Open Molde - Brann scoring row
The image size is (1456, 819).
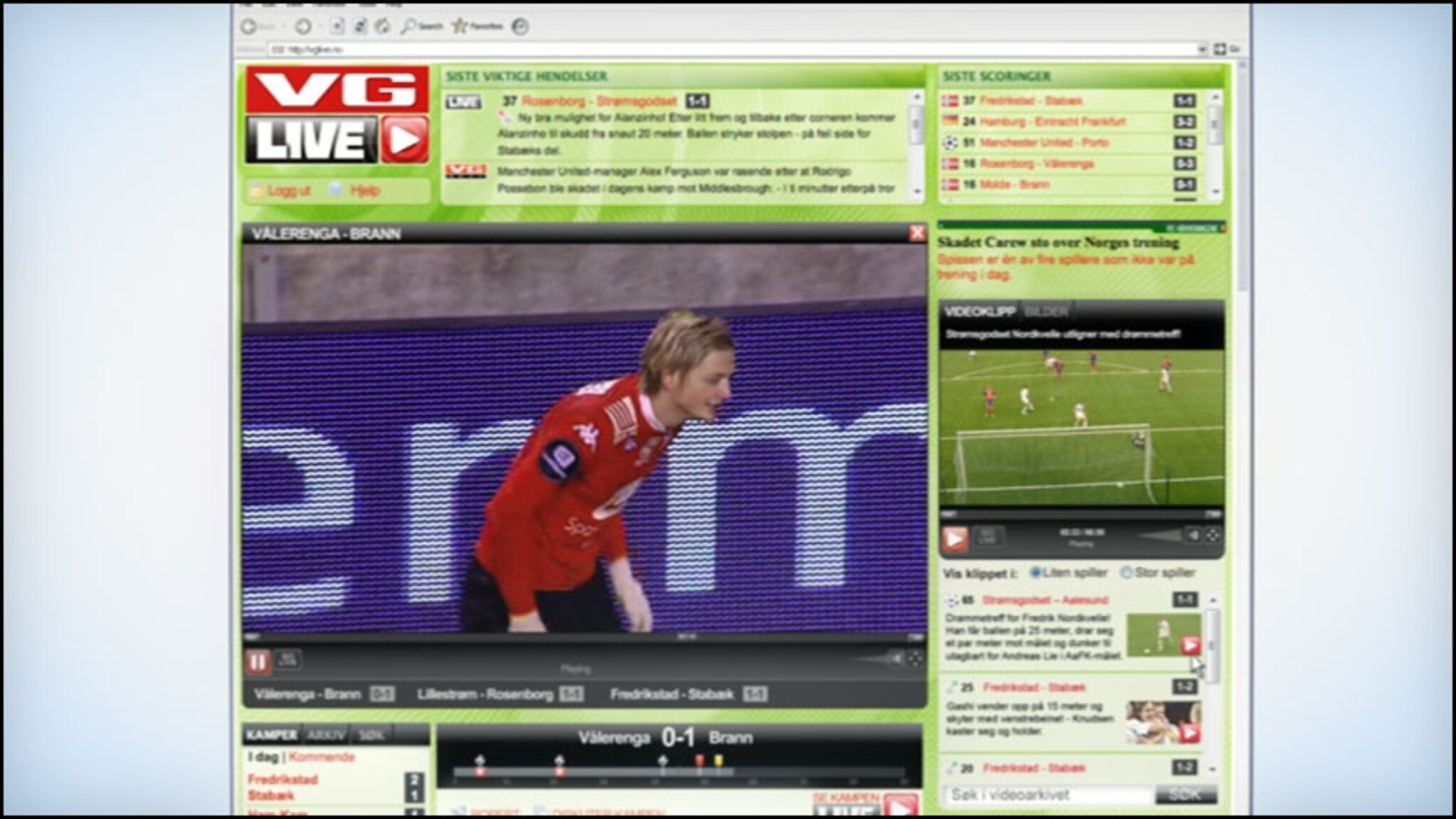(x=1014, y=185)
